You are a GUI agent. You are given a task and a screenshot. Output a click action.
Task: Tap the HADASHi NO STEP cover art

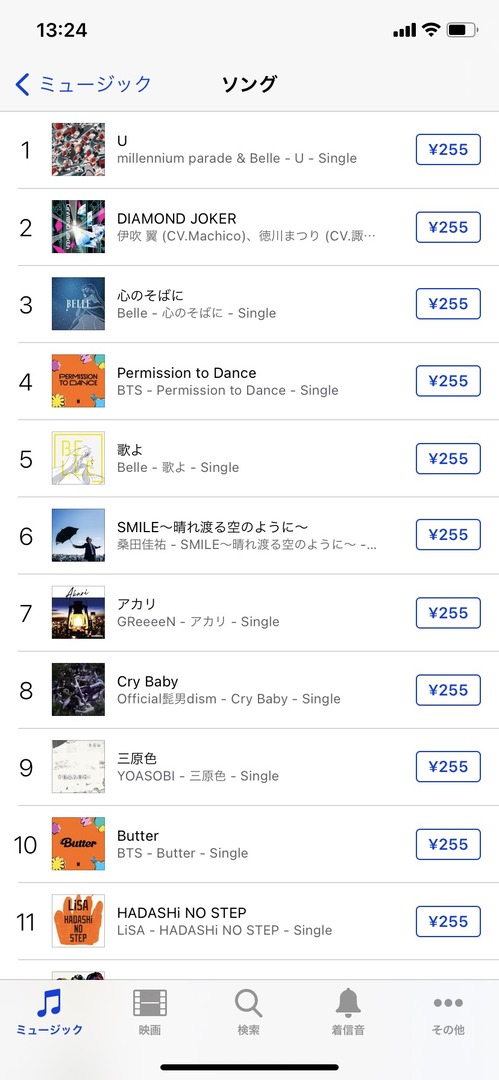coord(79,921)
